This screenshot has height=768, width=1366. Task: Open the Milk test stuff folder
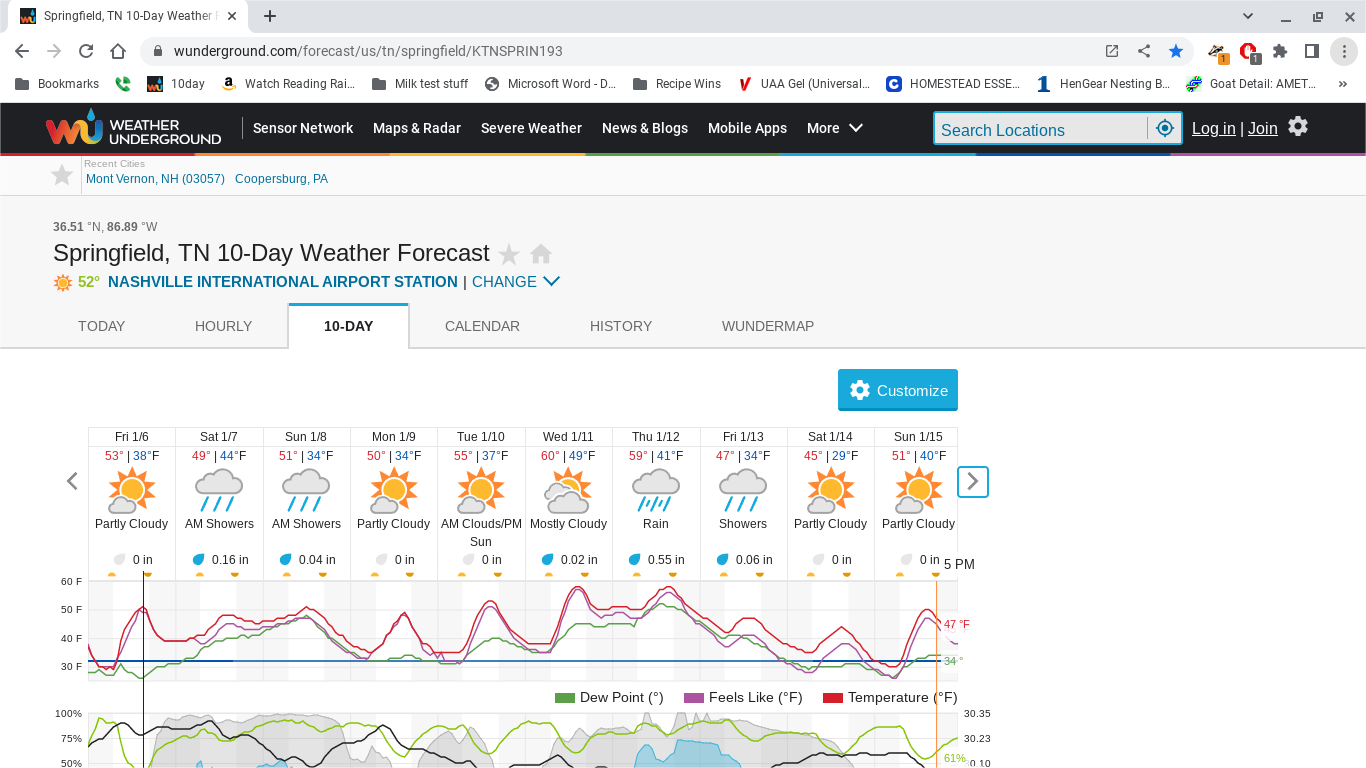(419, 84)
